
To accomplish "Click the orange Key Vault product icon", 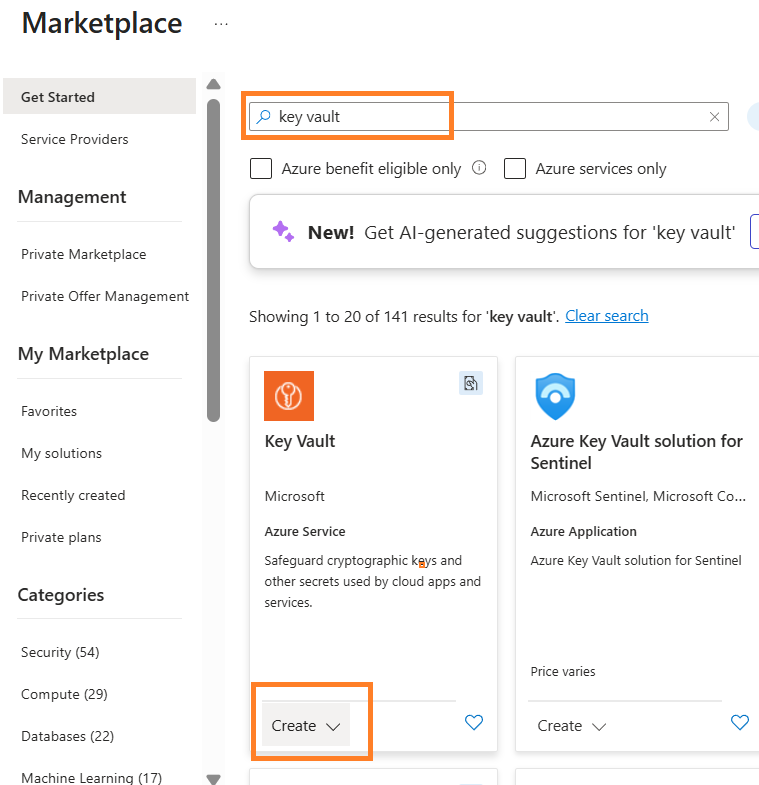I will [289, 396].
